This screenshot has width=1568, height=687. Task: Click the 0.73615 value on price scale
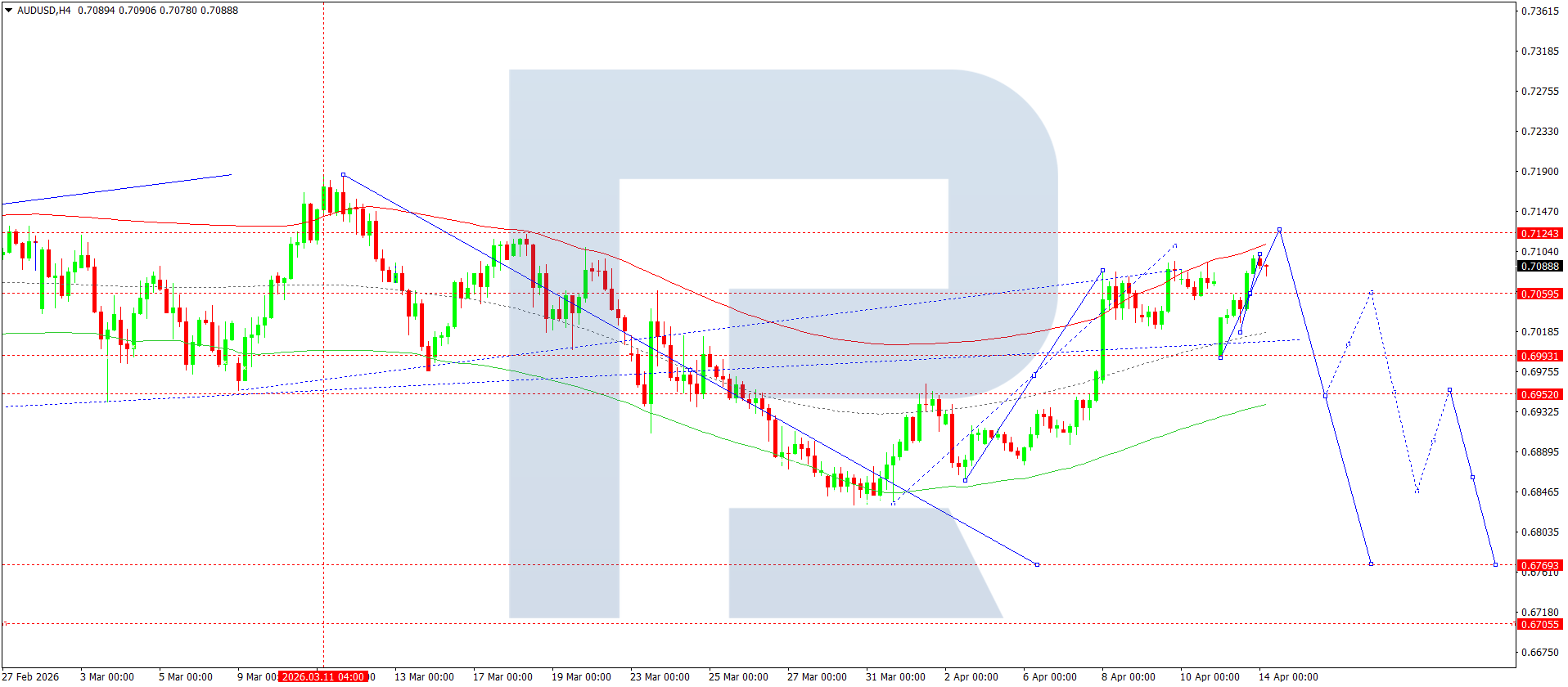point(1539,11)
